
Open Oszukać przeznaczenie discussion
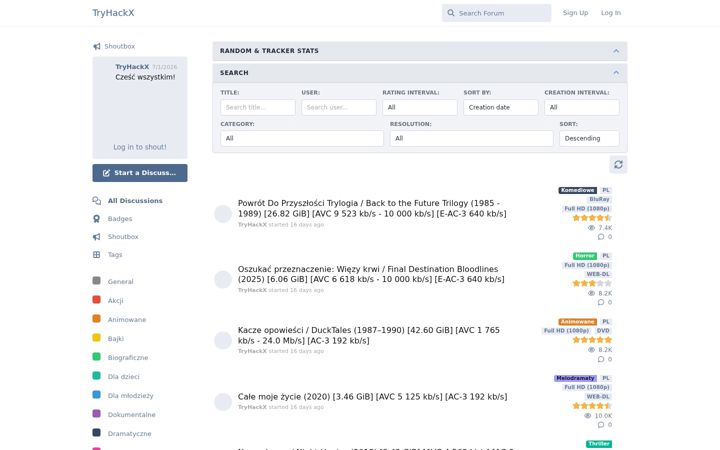pos(371,274)
